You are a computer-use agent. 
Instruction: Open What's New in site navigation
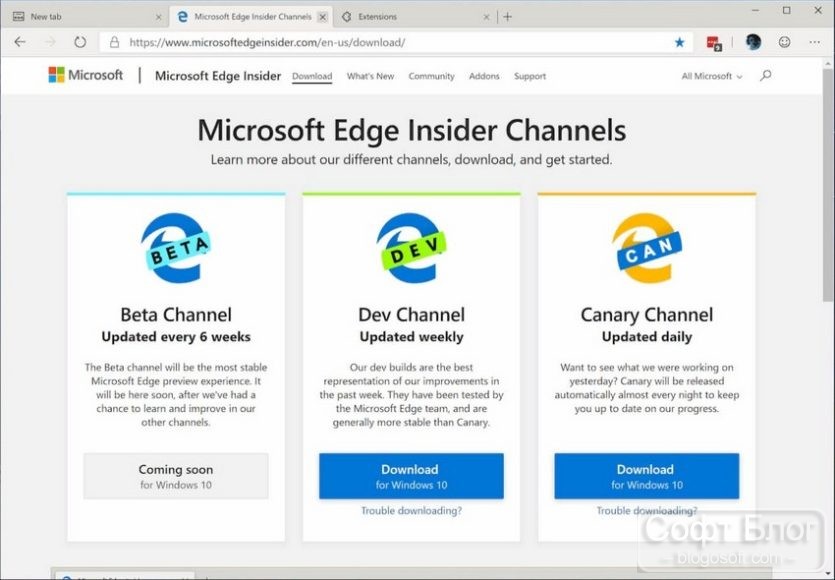coord(370,76)
